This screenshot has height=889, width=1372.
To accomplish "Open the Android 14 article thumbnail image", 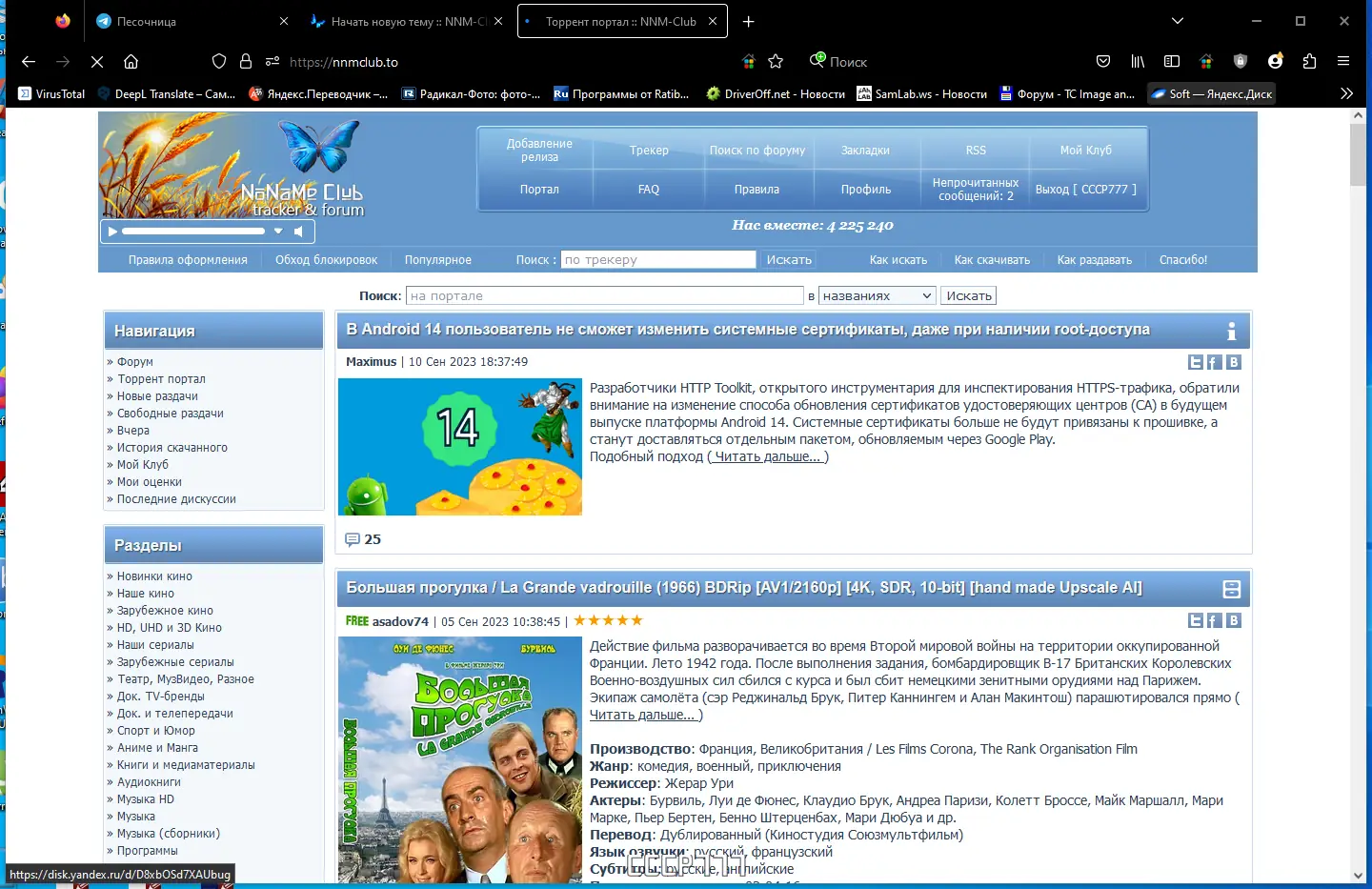I will 460,447.
